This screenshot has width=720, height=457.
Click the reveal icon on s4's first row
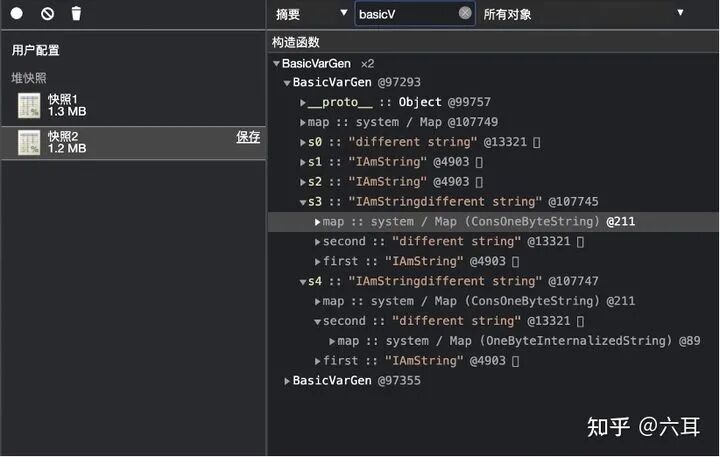tap(515, 361)
